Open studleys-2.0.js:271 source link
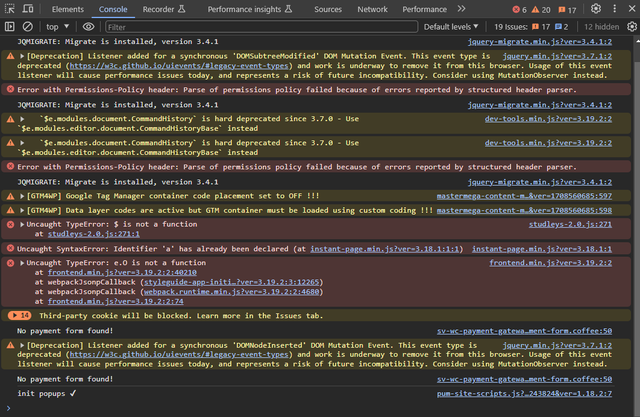Screen dimensions: 640x417 pos(570,224)
